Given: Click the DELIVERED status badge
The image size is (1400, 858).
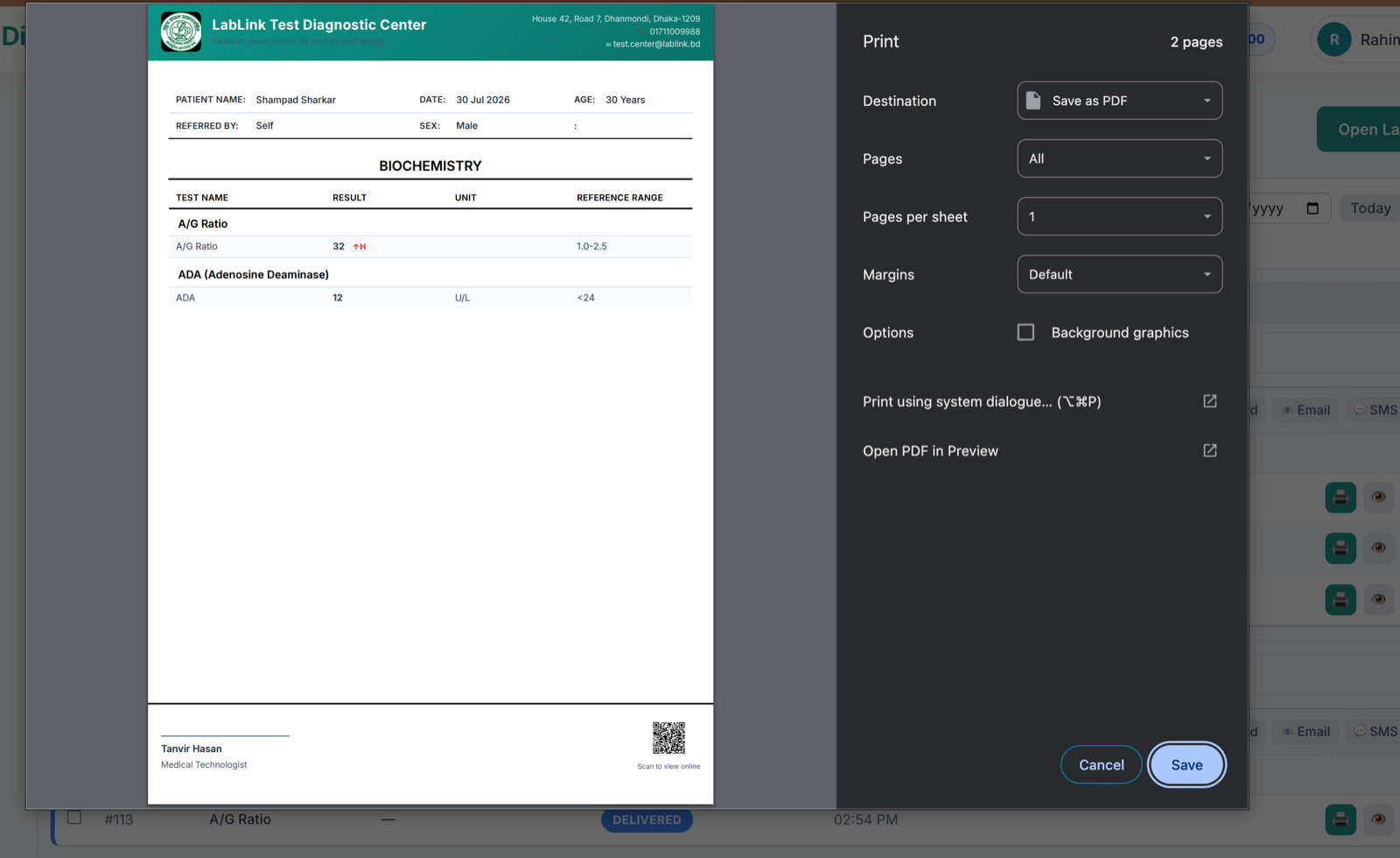Looking at the screenshot, I should [x=647, y=819].
